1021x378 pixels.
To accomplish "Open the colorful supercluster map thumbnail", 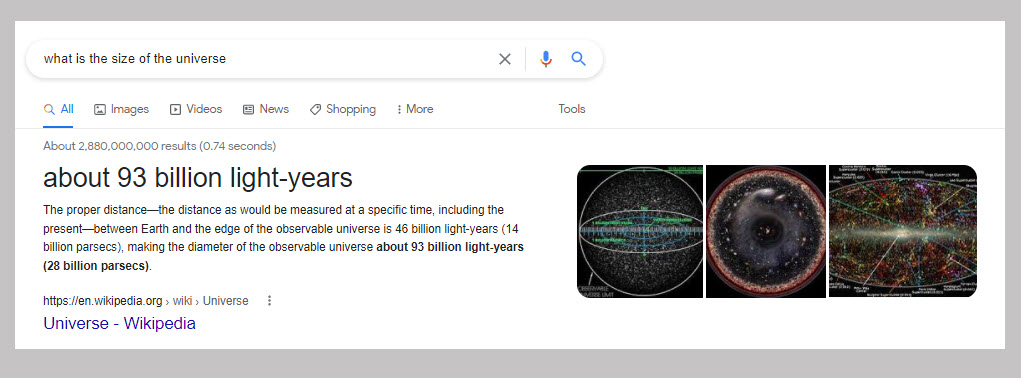I will [902, 232].
